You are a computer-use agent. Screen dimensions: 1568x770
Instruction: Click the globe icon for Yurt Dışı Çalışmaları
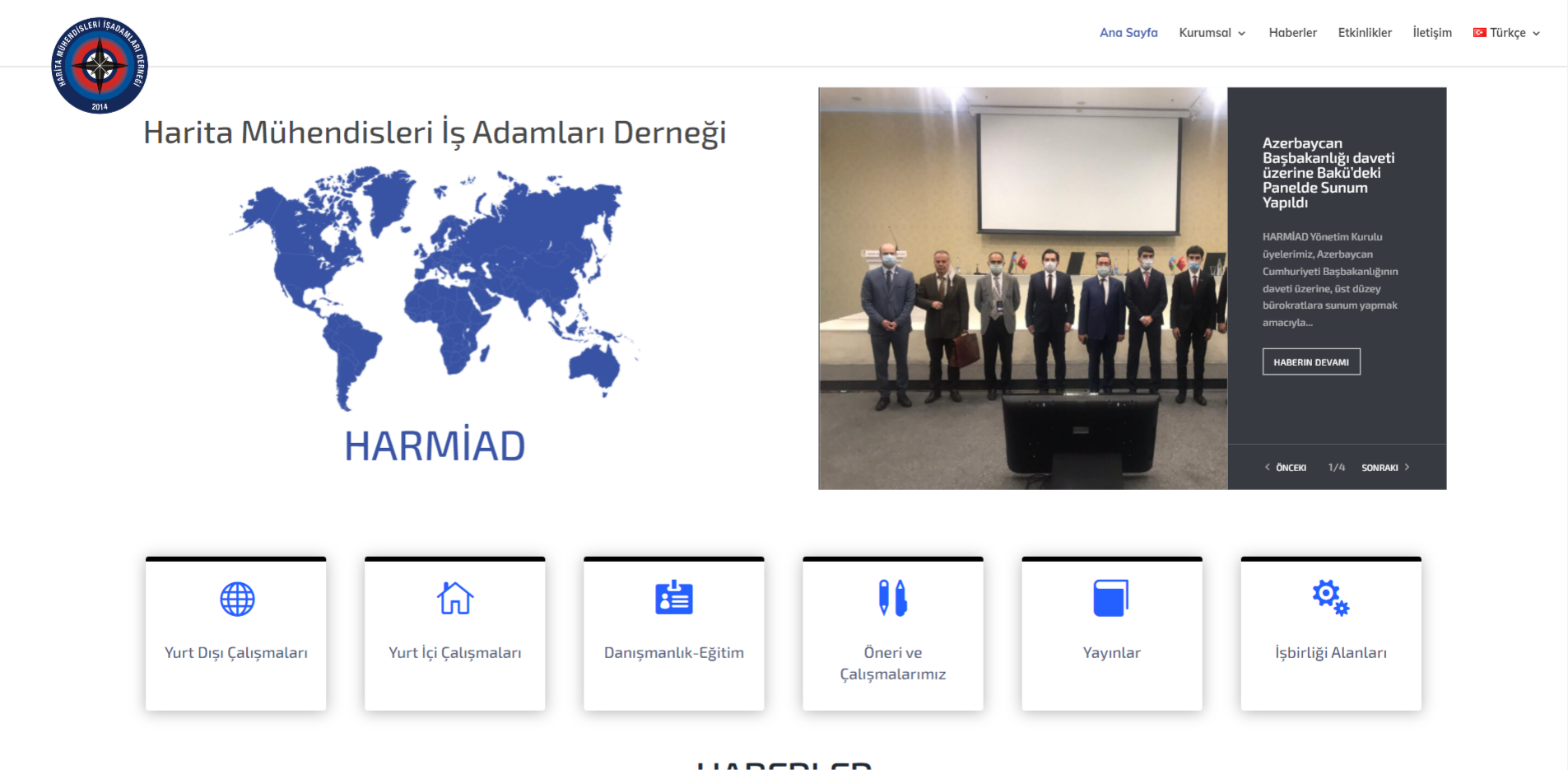tap(237, 599)
